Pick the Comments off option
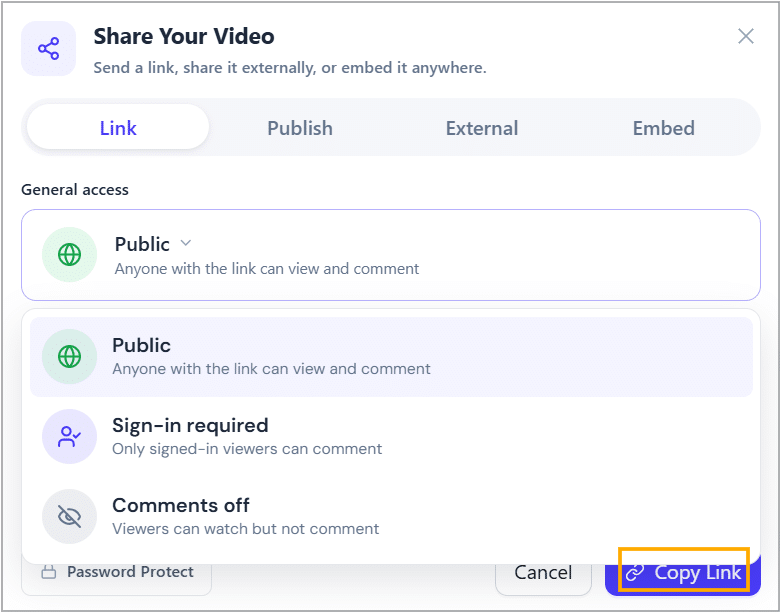780x612 pixels. coord(391,516)
